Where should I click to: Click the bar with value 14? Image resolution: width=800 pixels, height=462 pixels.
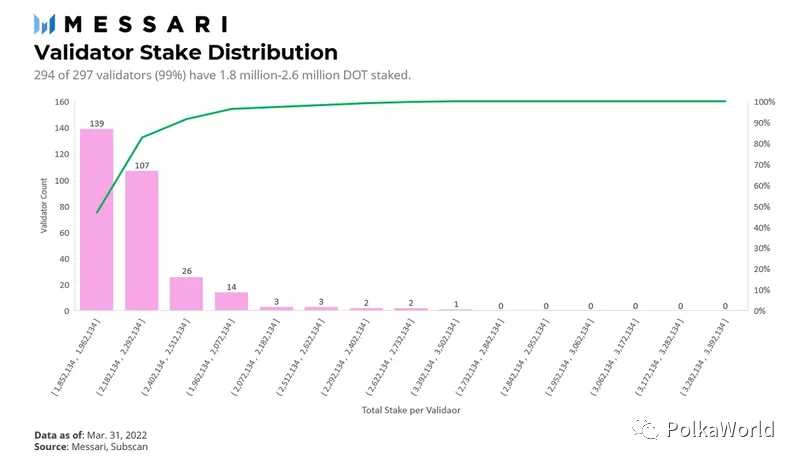click(x=231, y=301)
